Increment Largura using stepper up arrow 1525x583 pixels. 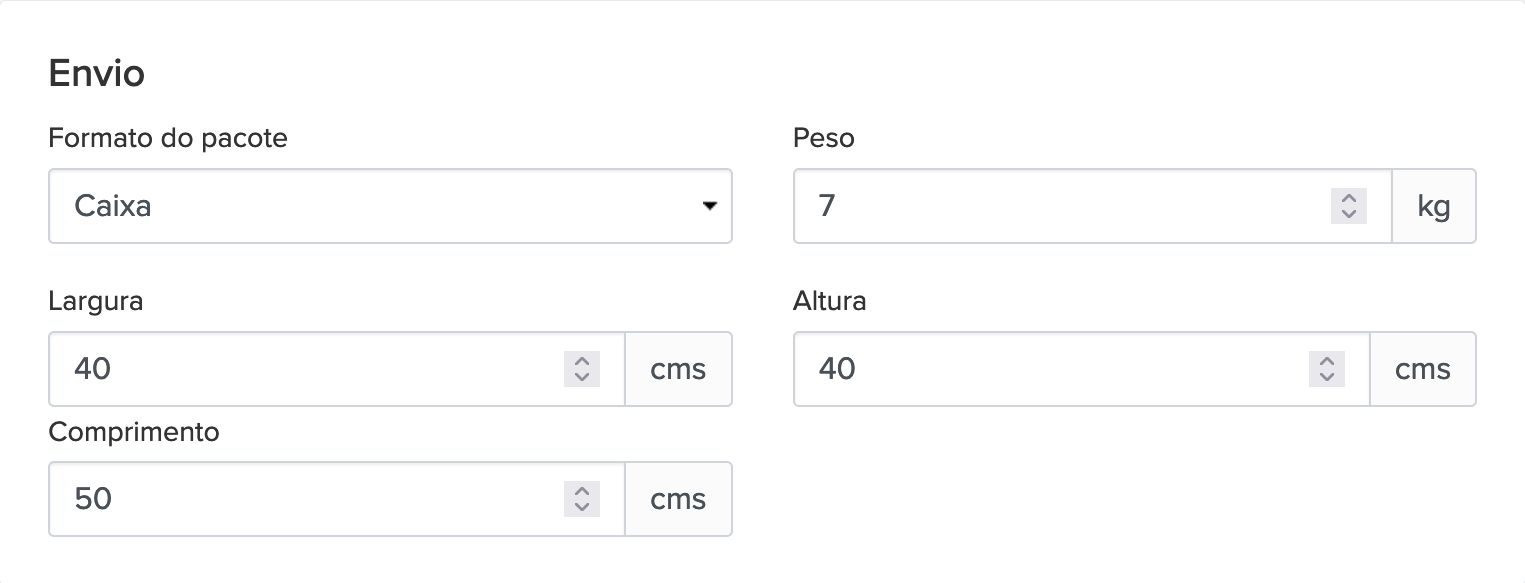[x=582, y=361]
